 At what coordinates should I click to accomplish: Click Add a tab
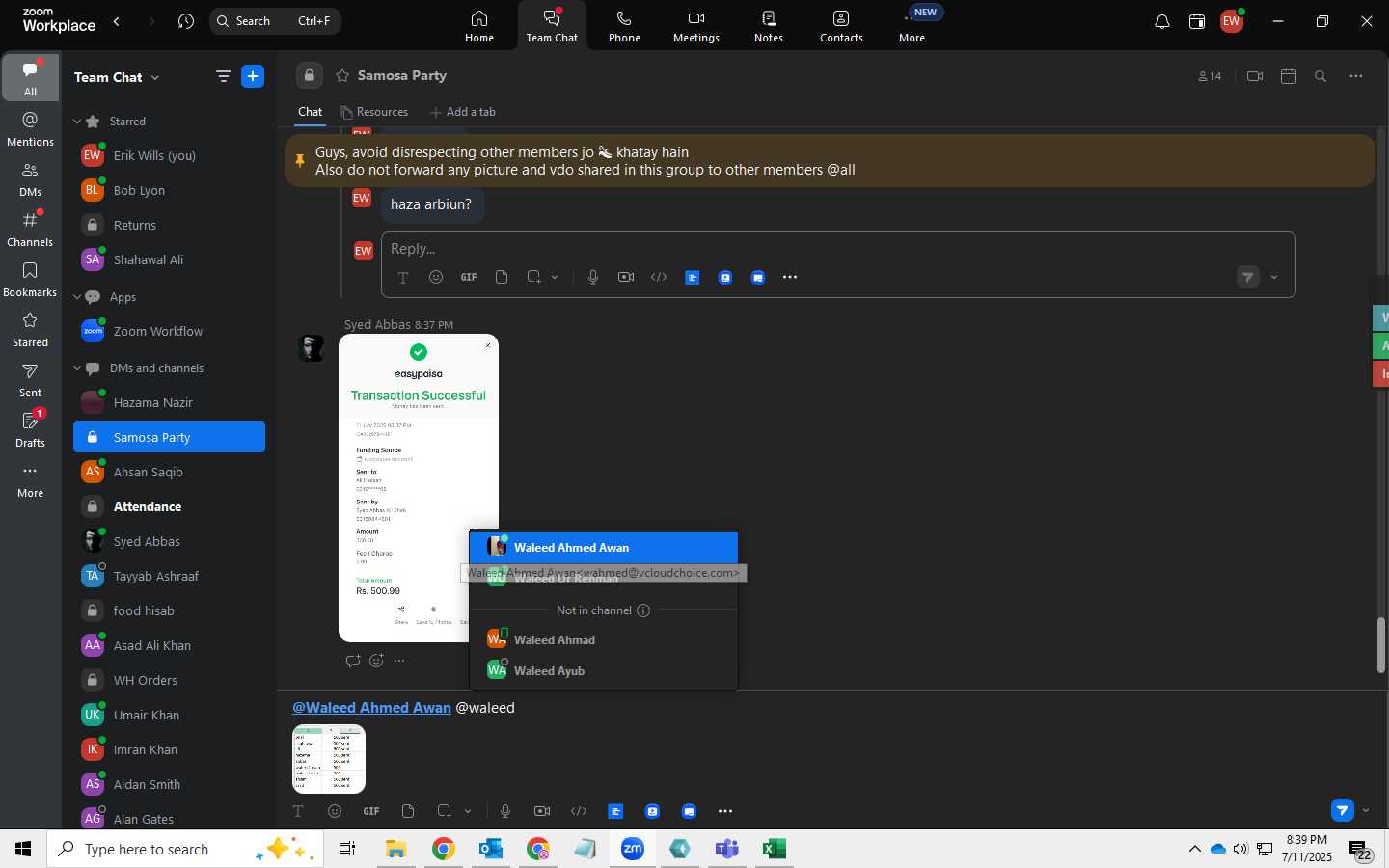click(x=463, y=112)
